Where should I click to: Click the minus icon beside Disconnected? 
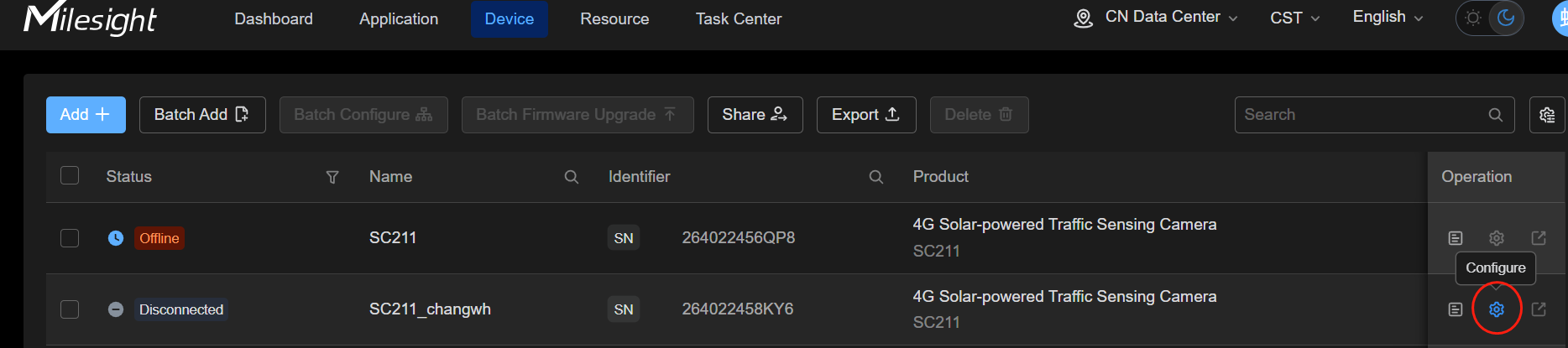pyautogui.click(x=116, y=309)
